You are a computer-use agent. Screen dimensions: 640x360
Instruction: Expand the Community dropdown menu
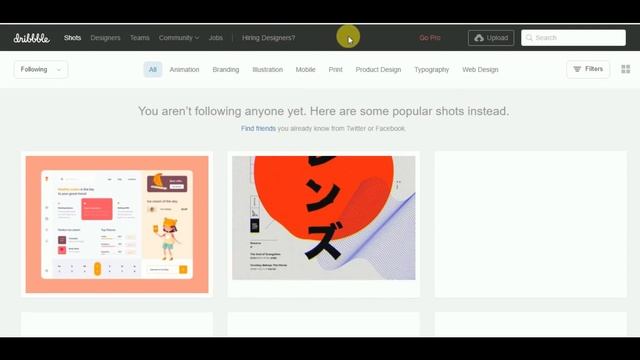coord(179,38)
